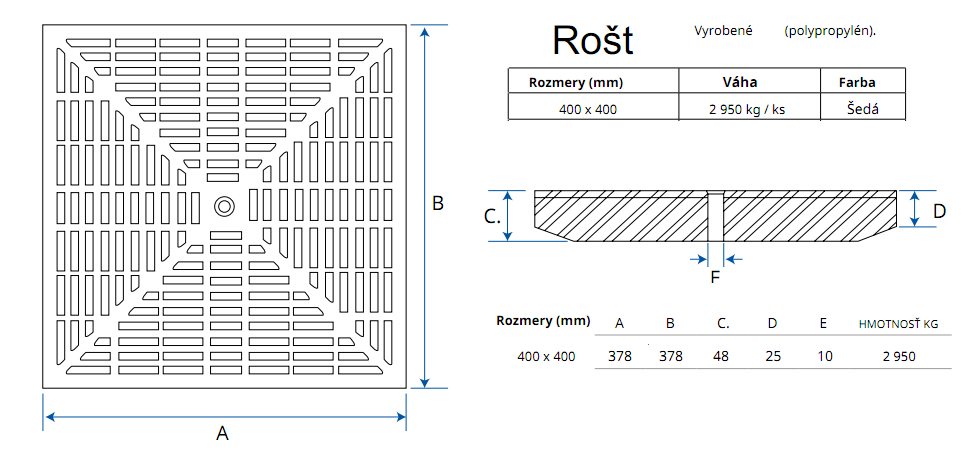Select dimension label B beside the grate
The height and width of the screenshot is (458, 964).
point(437,203)
